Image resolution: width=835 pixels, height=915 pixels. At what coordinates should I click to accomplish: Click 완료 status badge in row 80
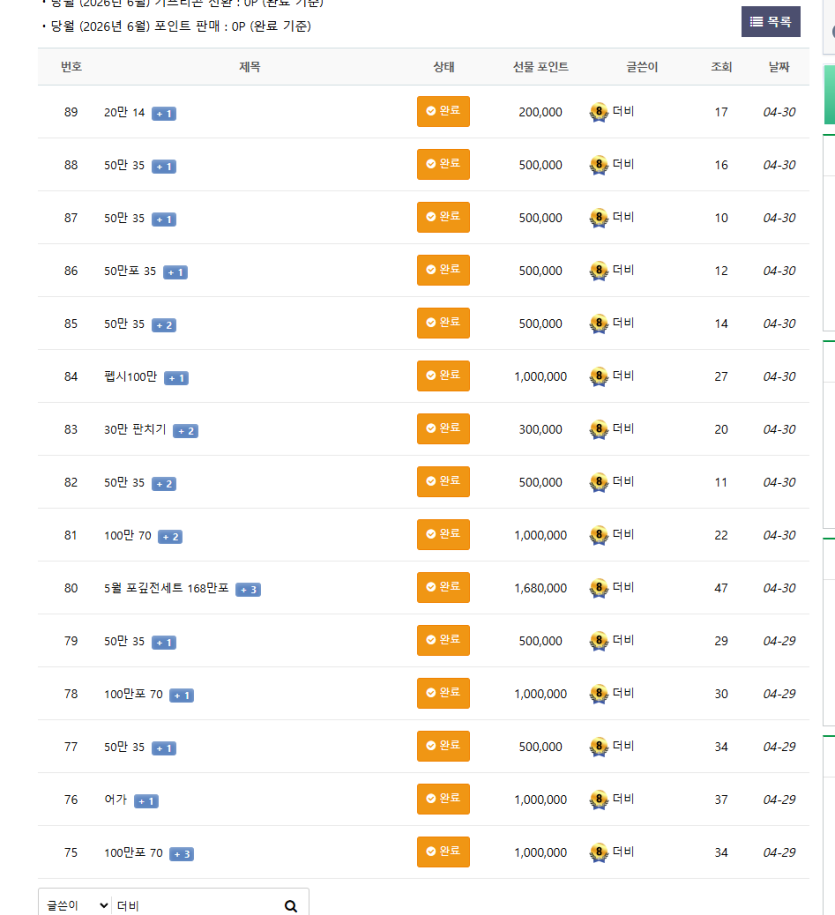(x=443, y=587)
